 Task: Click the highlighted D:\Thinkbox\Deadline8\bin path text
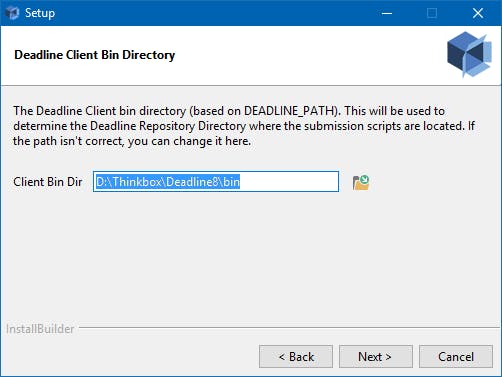[x=168, y=182]
